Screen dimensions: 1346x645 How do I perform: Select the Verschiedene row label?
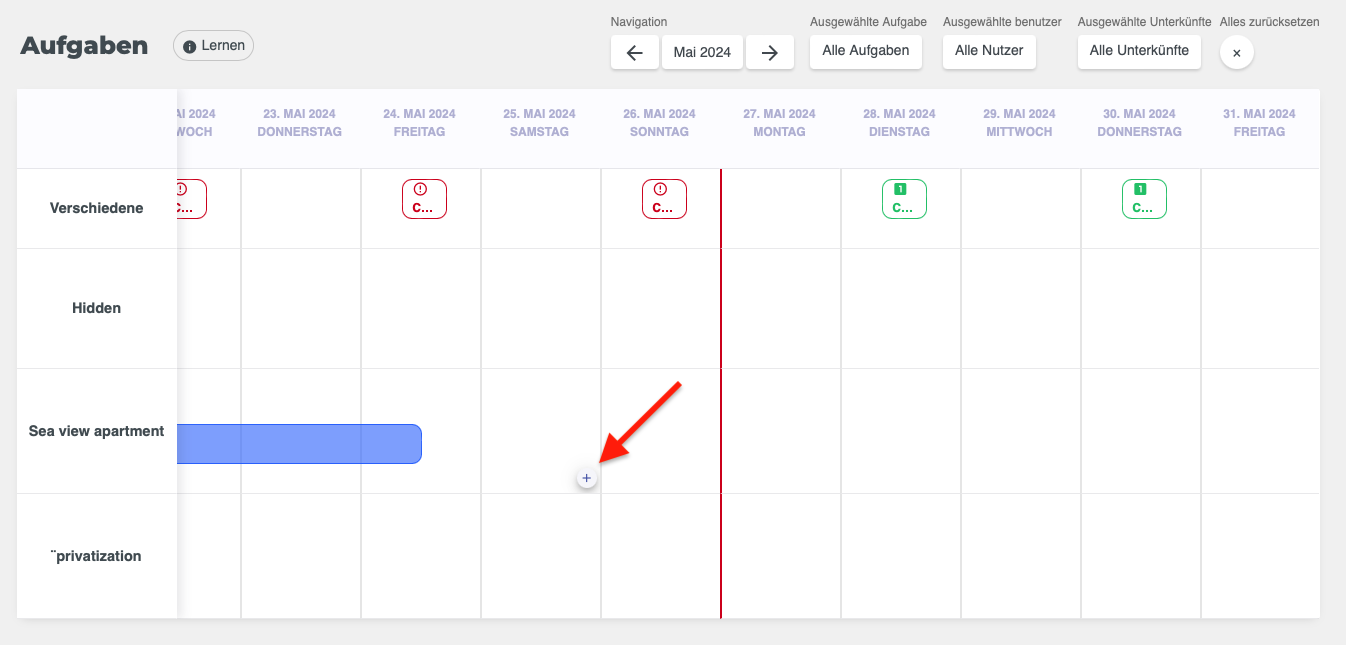(x=97, y=208)
